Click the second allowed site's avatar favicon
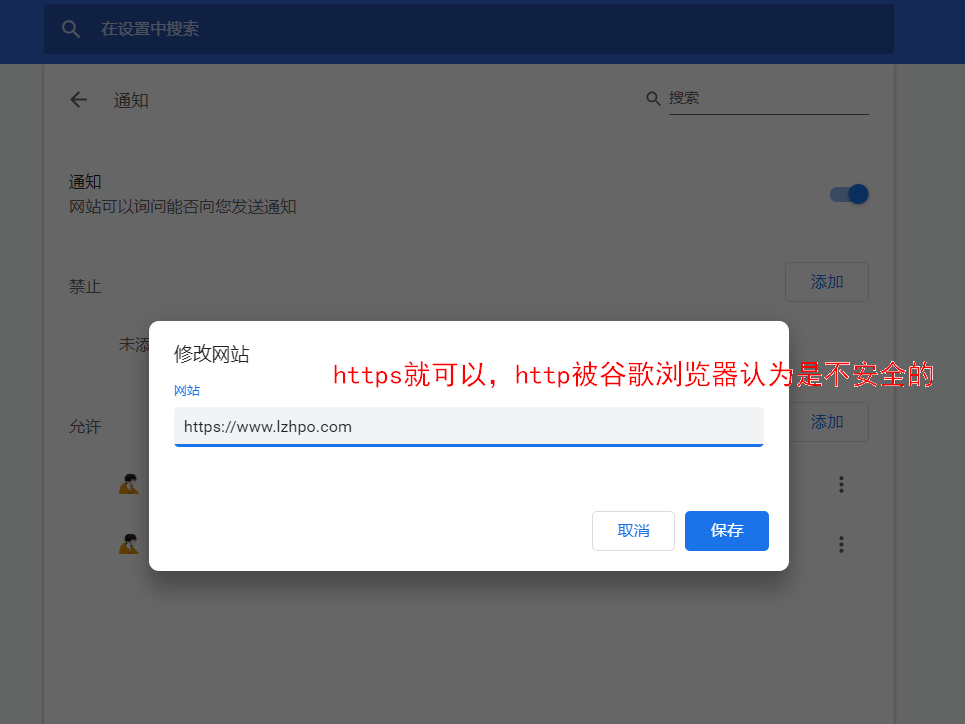Screen dimensions: 965x724 tap(129, 544)
